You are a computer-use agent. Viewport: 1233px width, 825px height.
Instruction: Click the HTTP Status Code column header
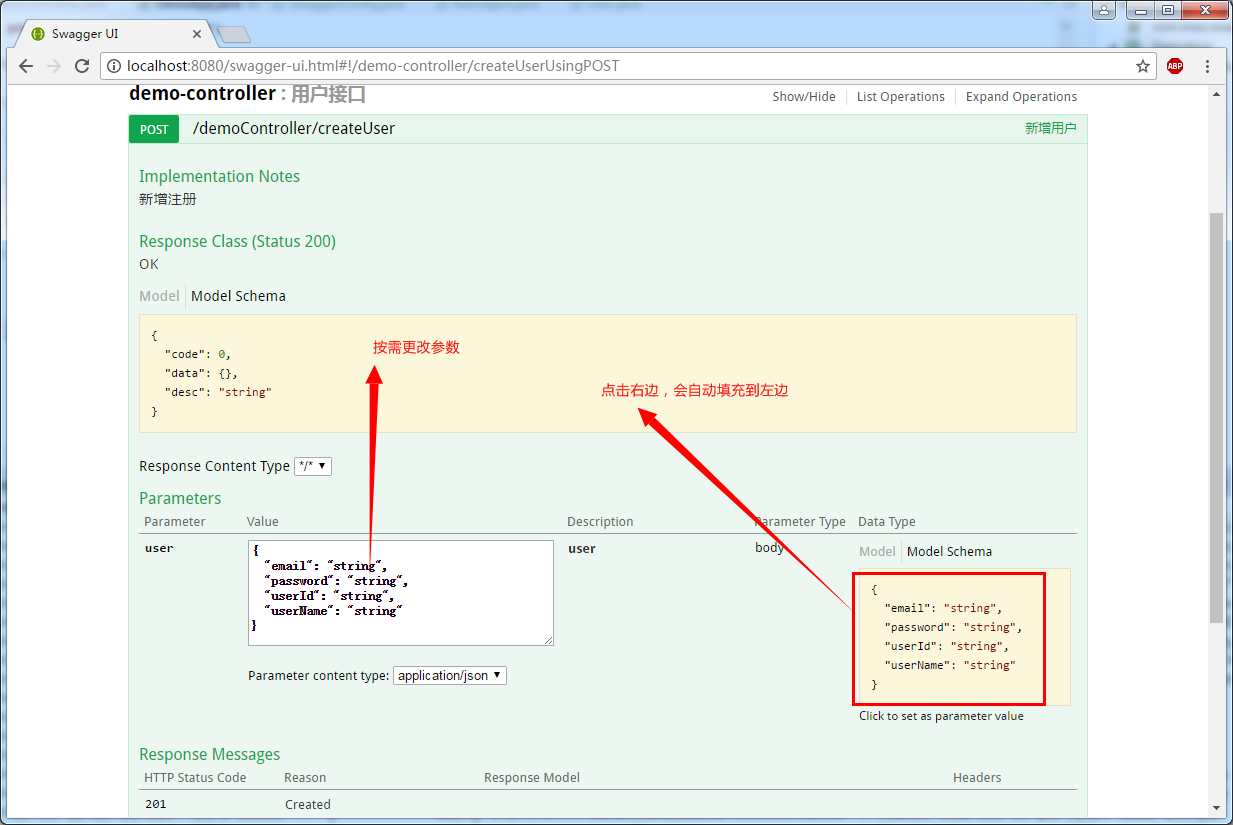pos(195,777)
